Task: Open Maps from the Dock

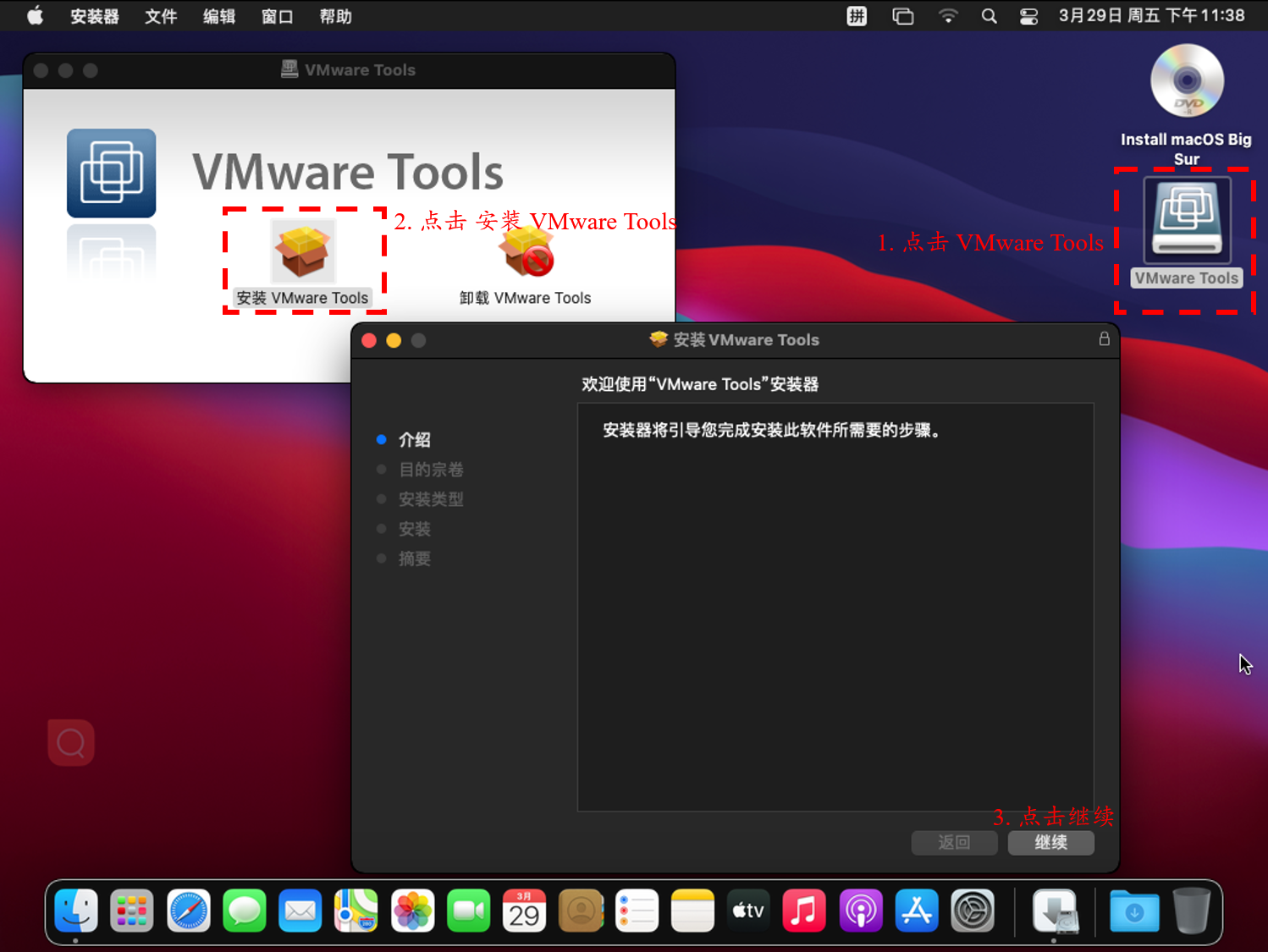Action: [356, 911]
